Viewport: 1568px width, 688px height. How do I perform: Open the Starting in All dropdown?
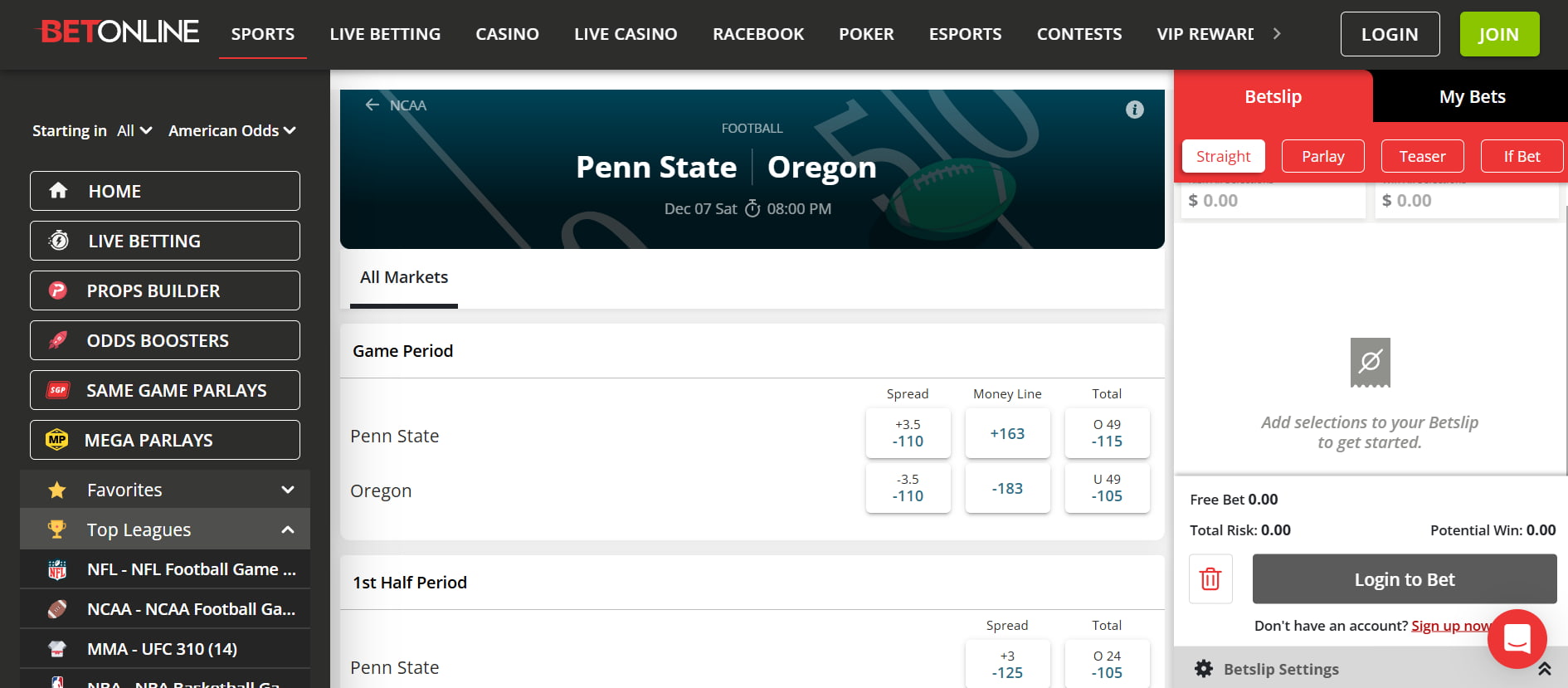pos(134,130)
